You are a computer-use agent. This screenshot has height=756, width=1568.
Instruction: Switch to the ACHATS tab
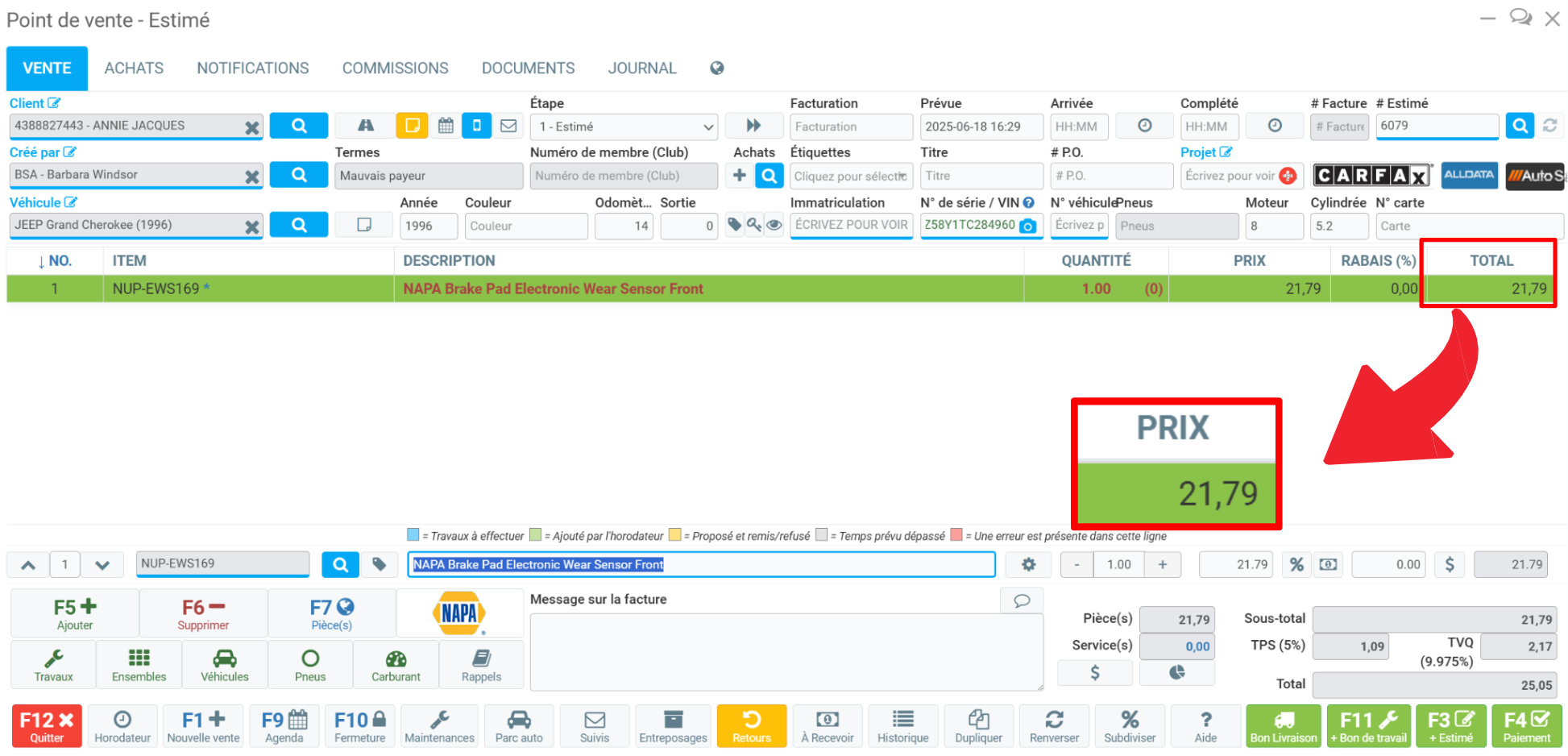[x=134, y=69]
